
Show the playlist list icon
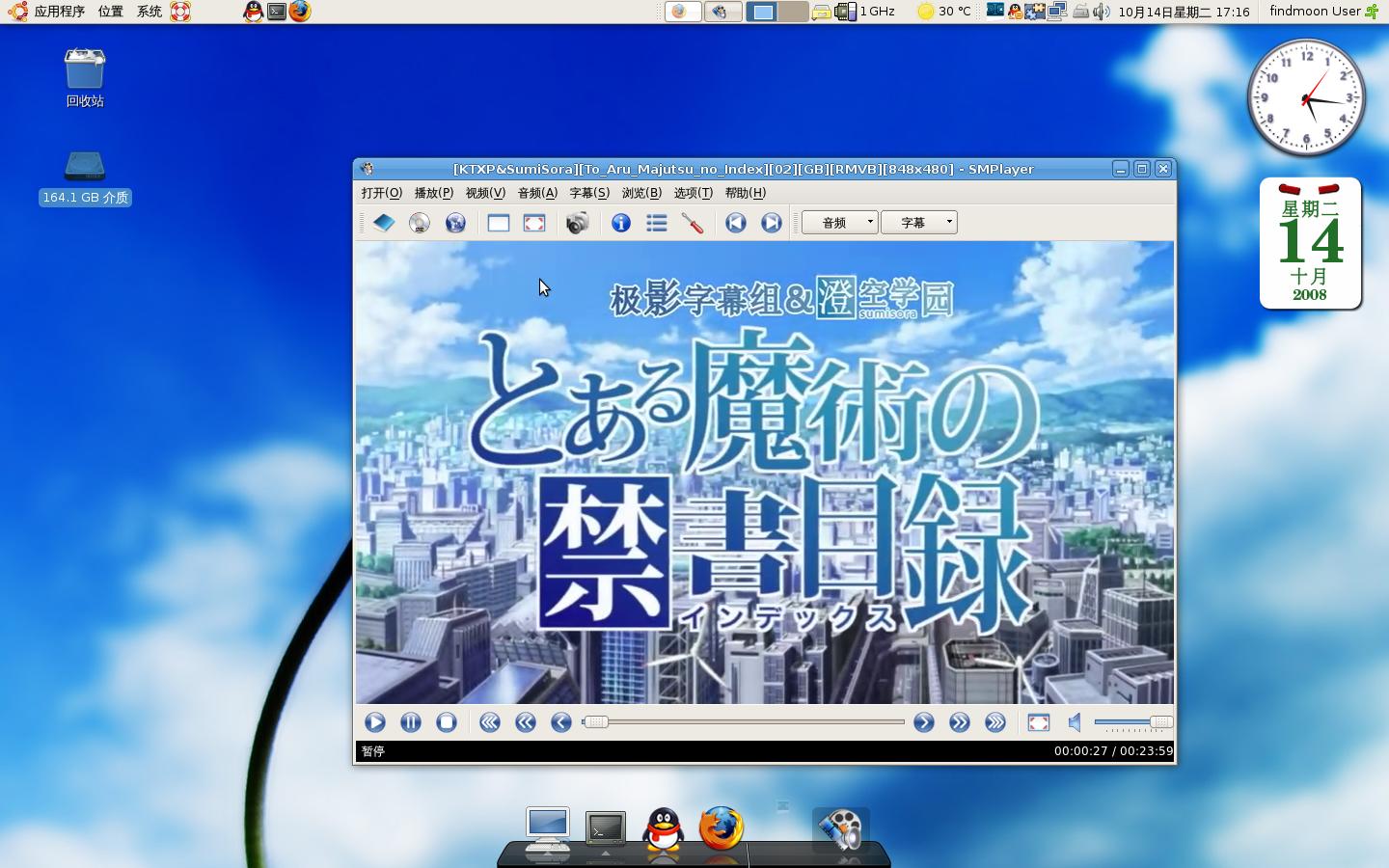[657, 223]
